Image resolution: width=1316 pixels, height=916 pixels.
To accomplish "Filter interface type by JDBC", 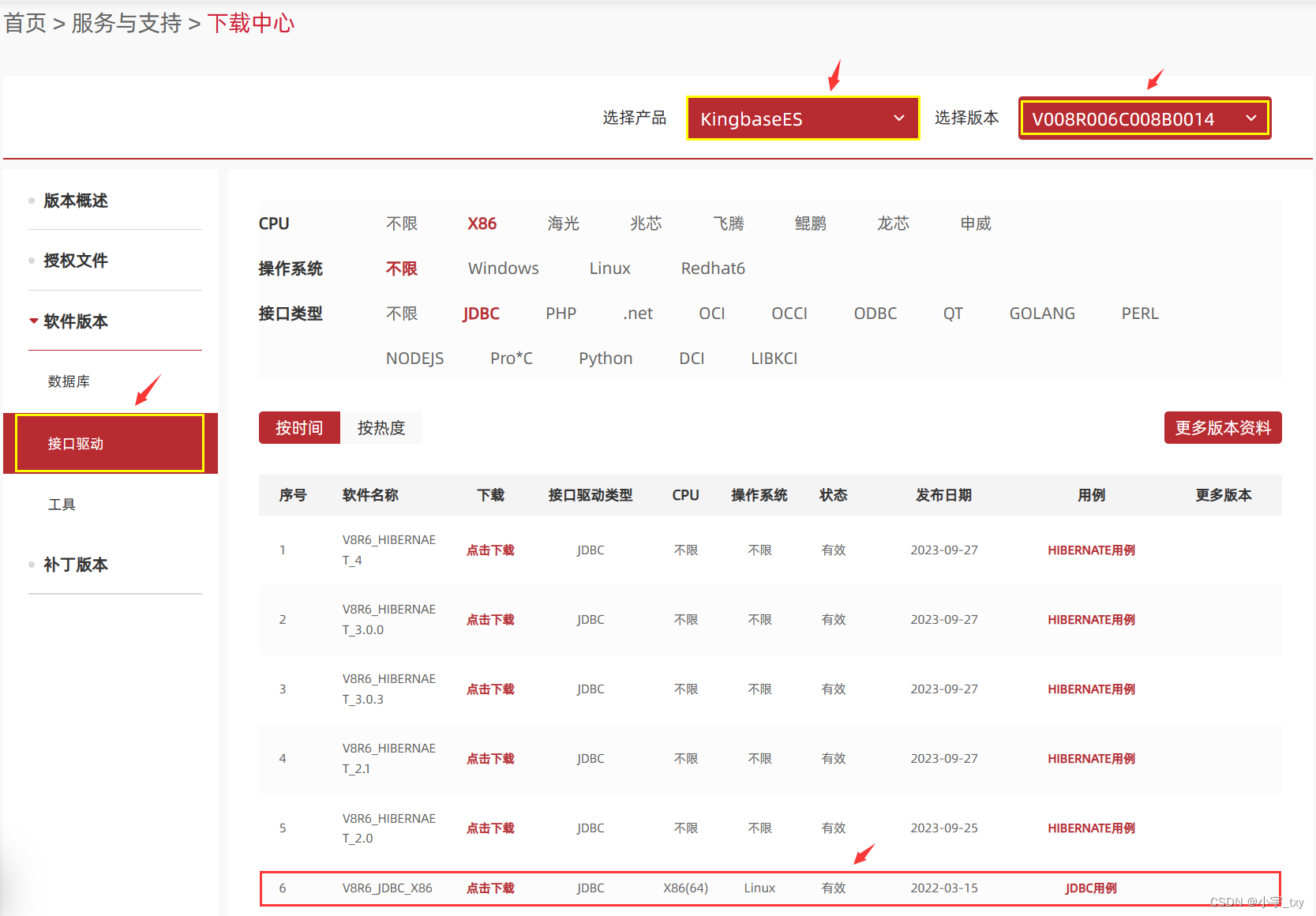I will (x=482, y=313).
